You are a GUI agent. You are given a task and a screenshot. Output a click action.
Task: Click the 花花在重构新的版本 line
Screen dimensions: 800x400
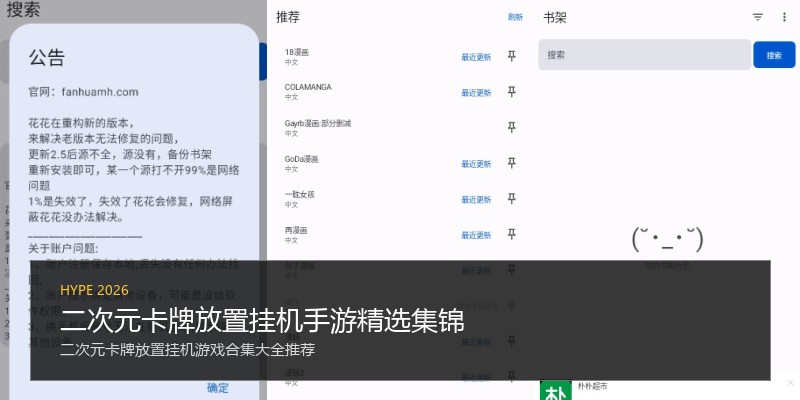(x=81, y=123)
